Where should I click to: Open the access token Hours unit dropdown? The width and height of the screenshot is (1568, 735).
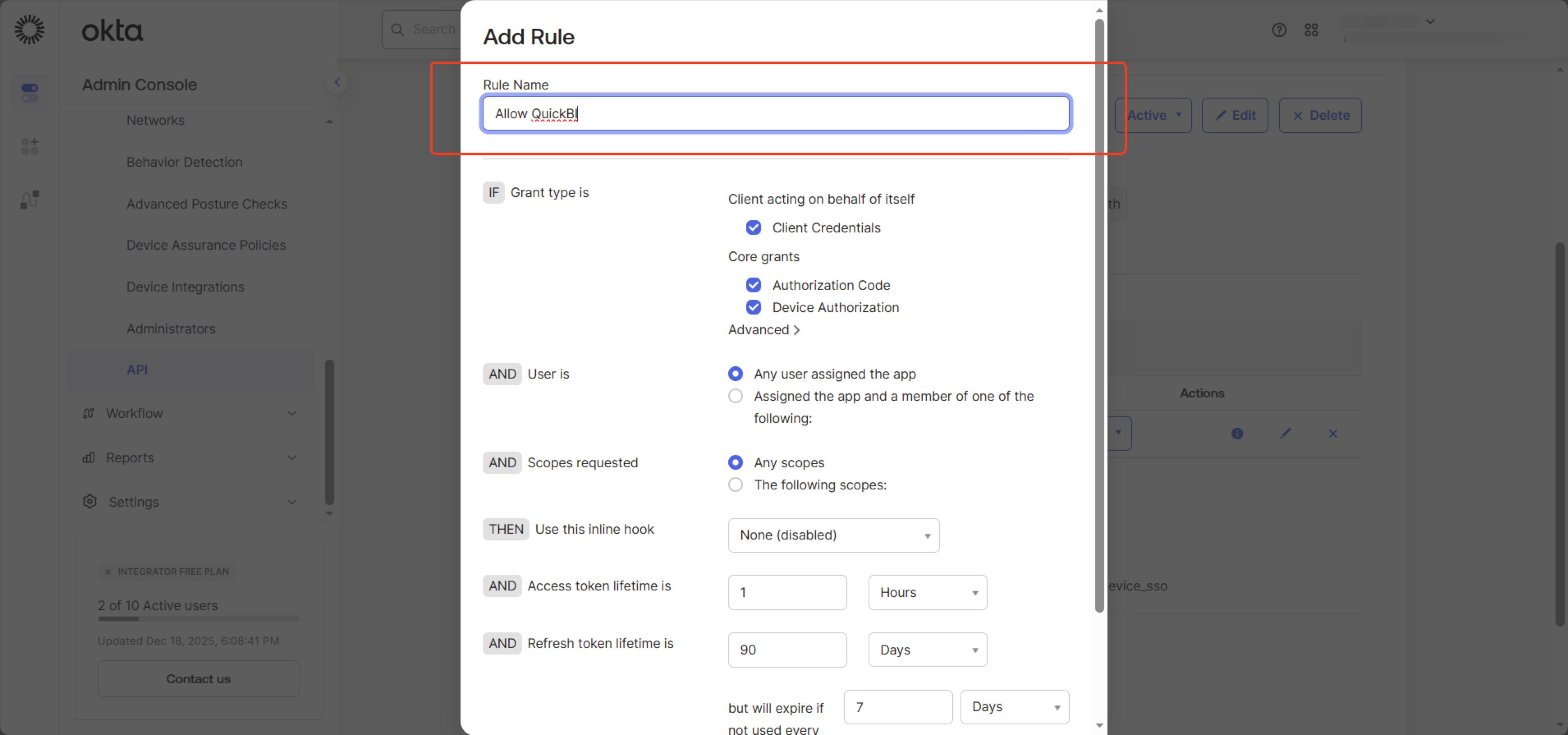927,592
